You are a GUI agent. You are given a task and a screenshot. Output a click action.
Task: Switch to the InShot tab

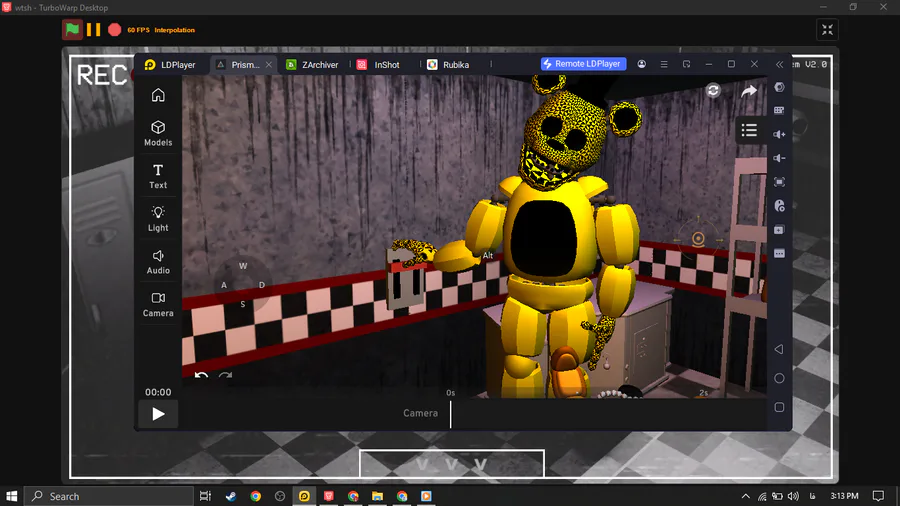tap(379, 65)
